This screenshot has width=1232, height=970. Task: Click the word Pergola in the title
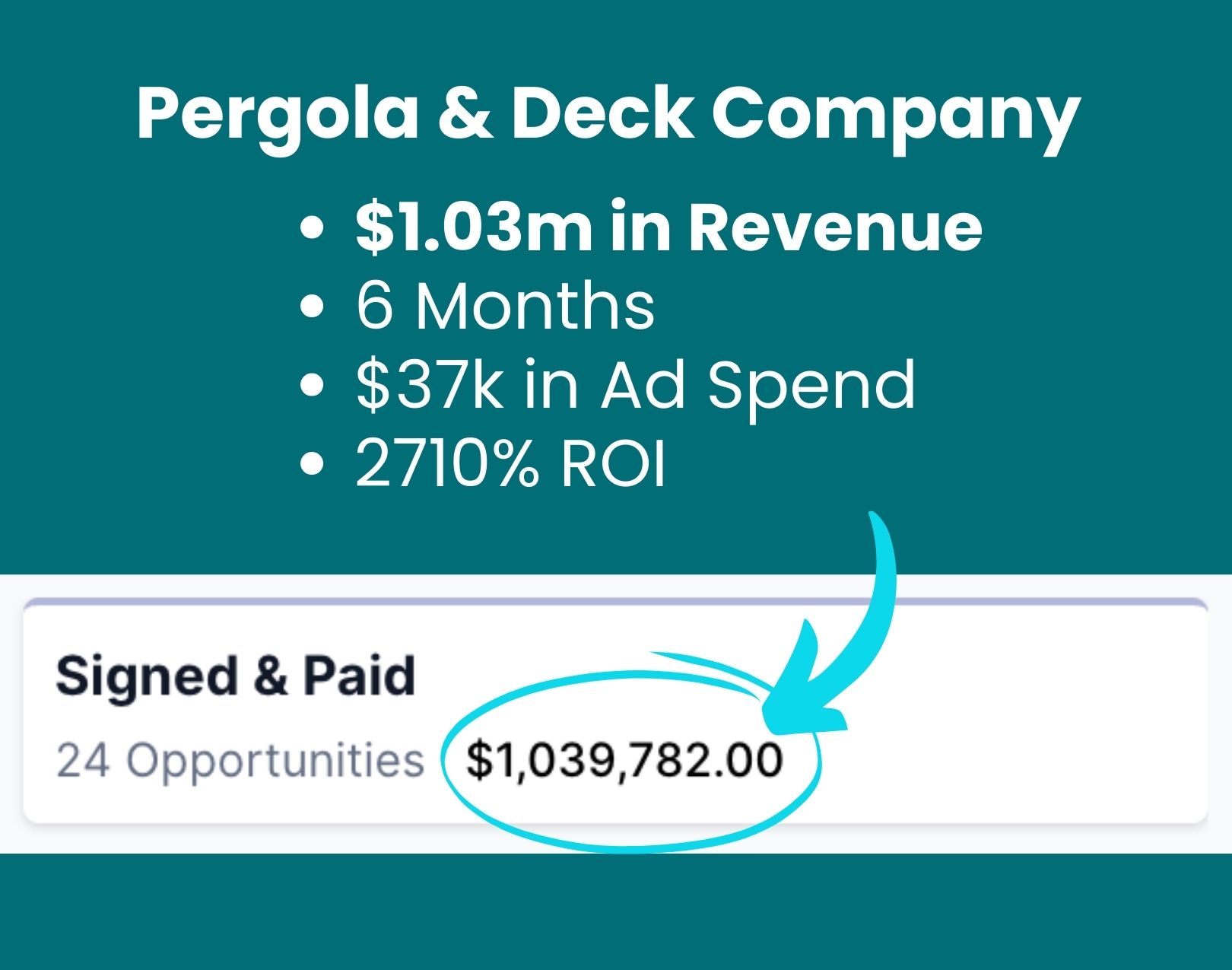tap(277, 114)
